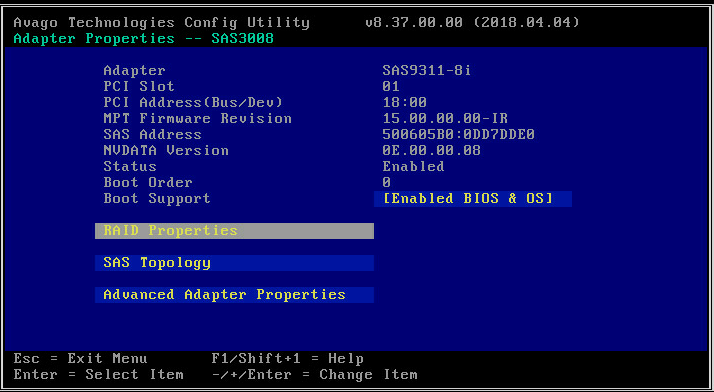Click the Adapter Properties -- SAS3008 heading
The image size is (714, 392).
143,39
